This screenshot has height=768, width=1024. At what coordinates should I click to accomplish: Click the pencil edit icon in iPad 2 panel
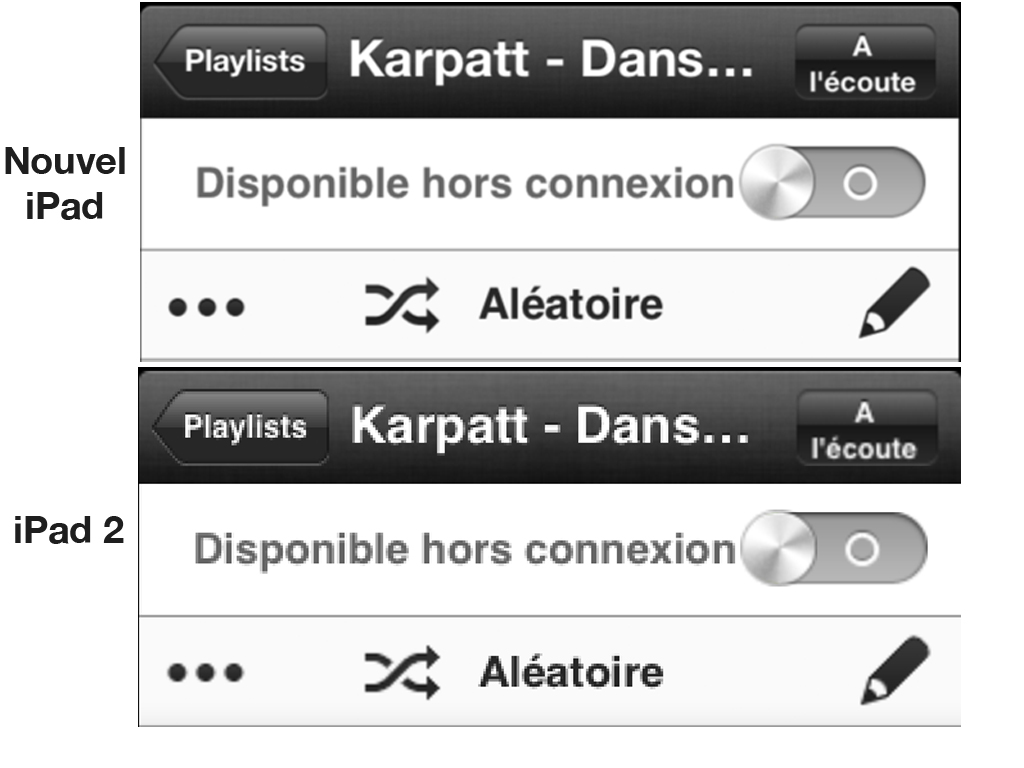coord(895,671)
